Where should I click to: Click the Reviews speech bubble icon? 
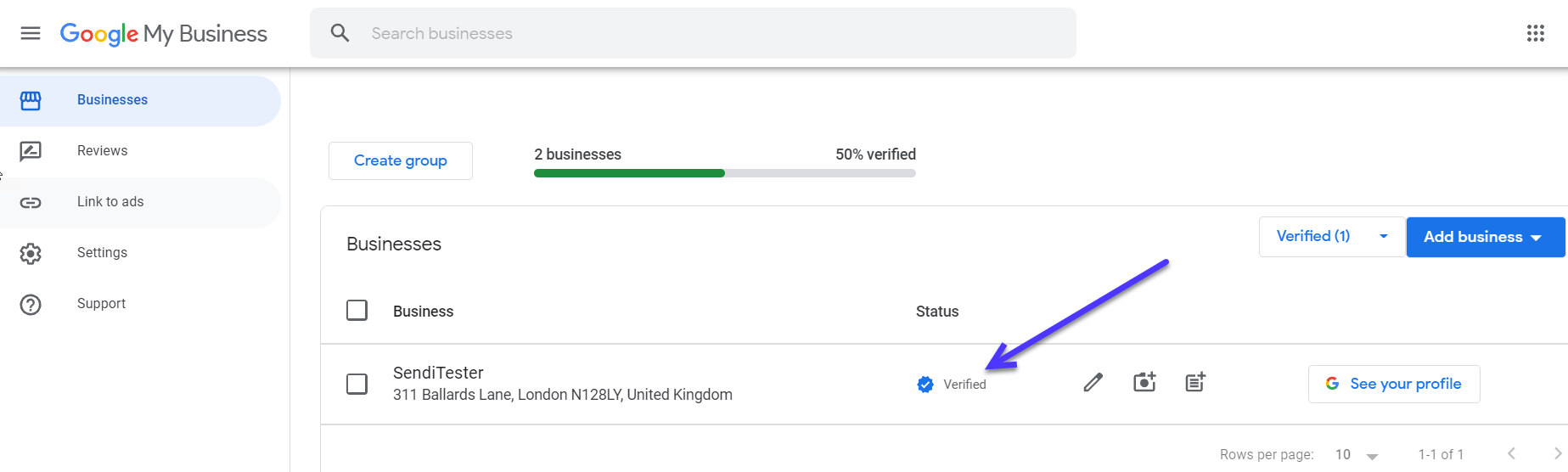31,151
